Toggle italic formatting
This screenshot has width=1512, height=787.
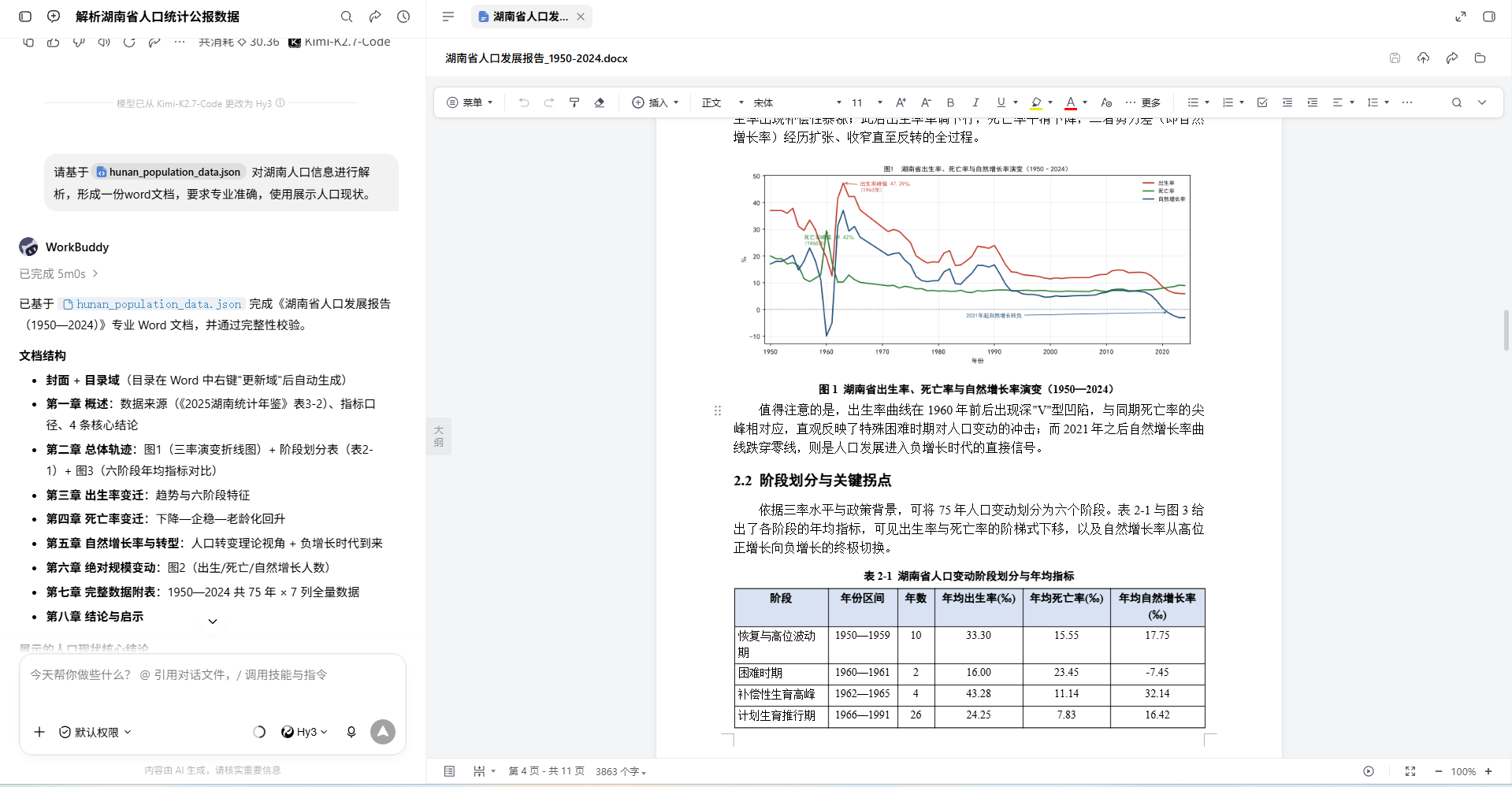click(x=976, y=102)
